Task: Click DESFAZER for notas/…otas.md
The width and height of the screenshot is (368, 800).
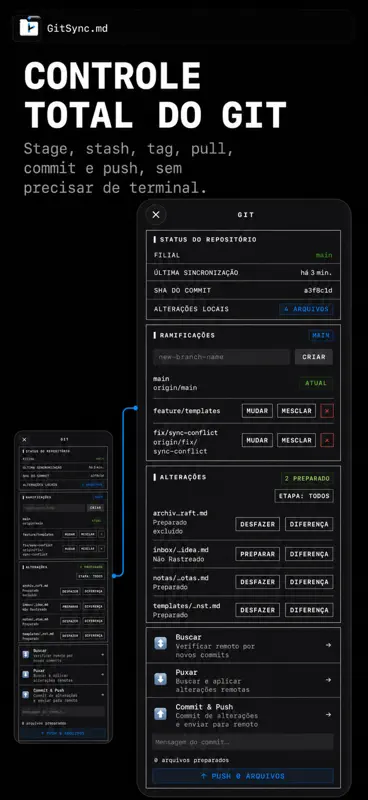Action: pos(258,582)
